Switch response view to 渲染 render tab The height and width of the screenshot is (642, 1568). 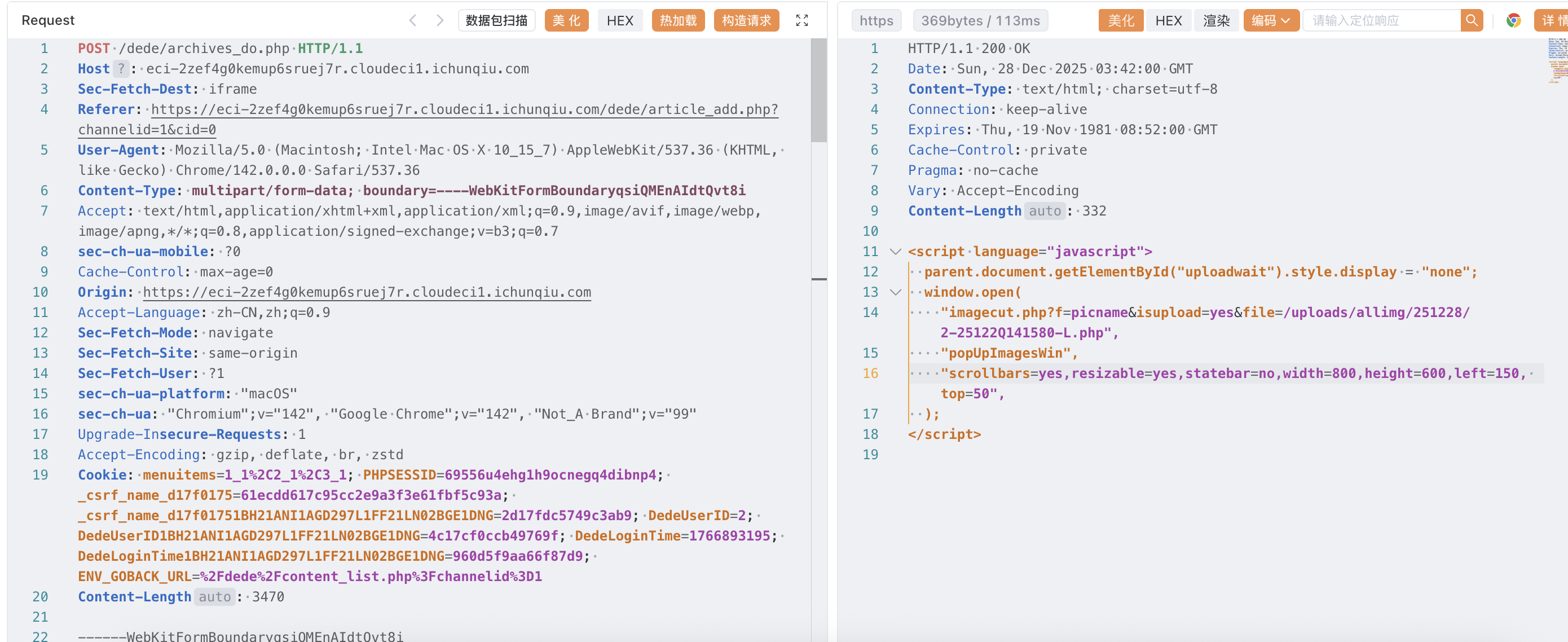click(1216, 21)
